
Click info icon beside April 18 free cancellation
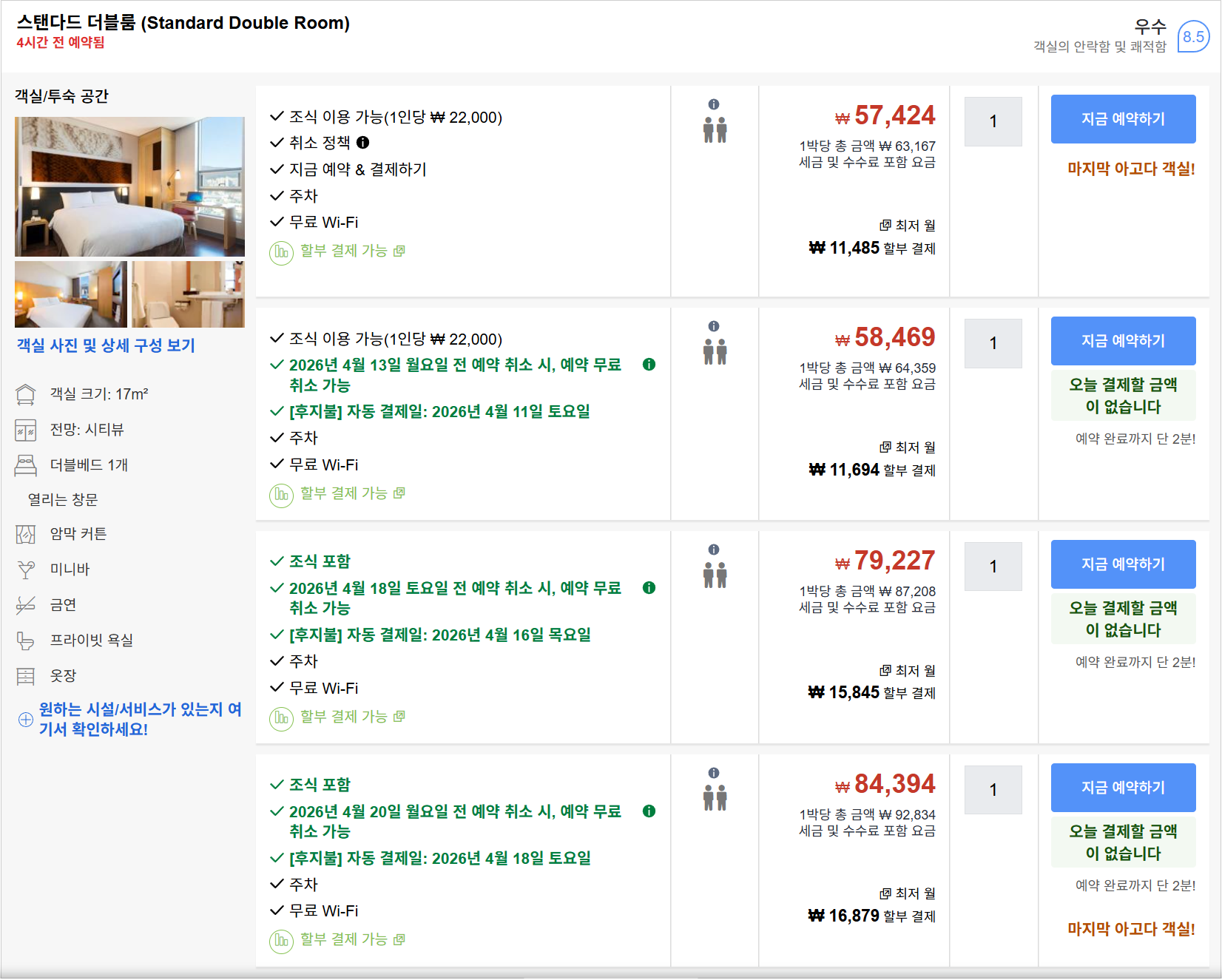tap(649, 588)
